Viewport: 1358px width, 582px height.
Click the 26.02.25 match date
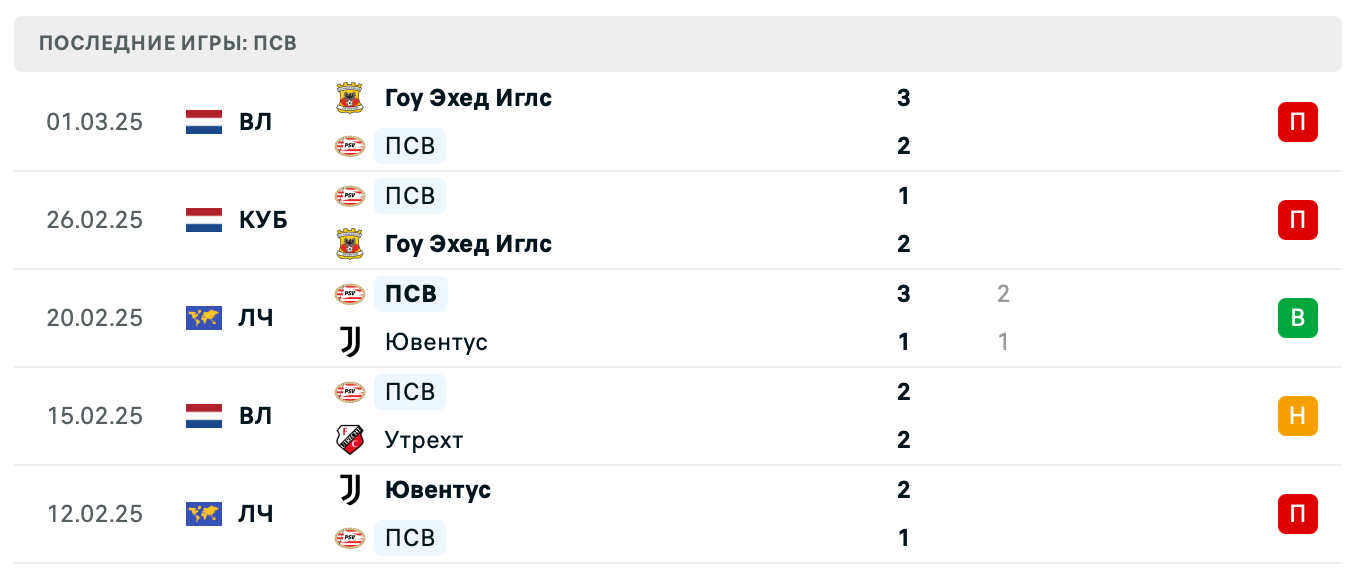[95, 220]
